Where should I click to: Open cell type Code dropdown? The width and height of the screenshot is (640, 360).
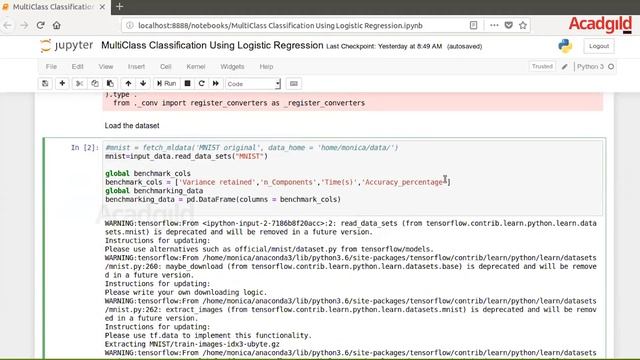point(253,84)
